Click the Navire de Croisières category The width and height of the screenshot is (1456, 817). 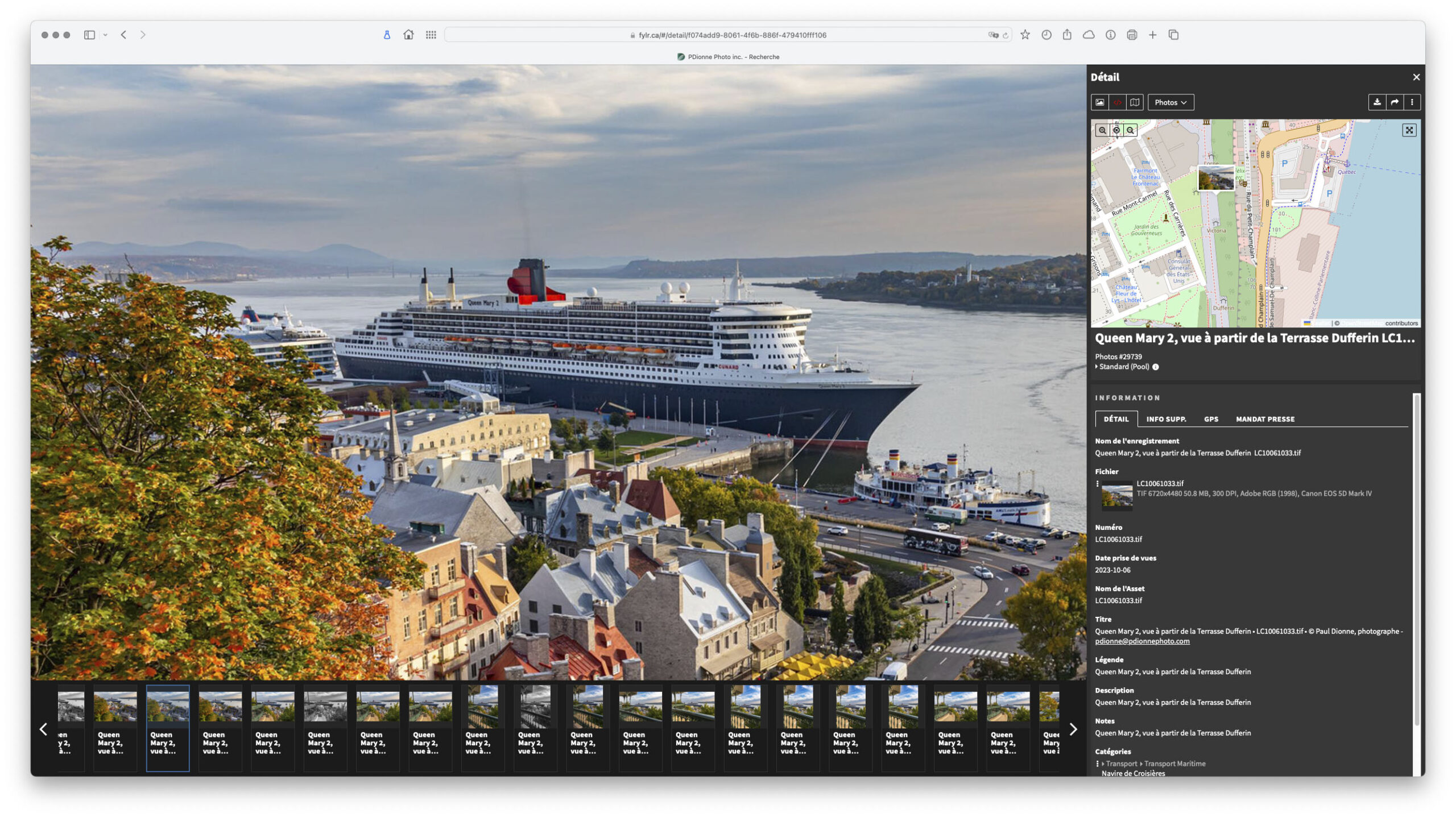click(x=1133, y=773)
